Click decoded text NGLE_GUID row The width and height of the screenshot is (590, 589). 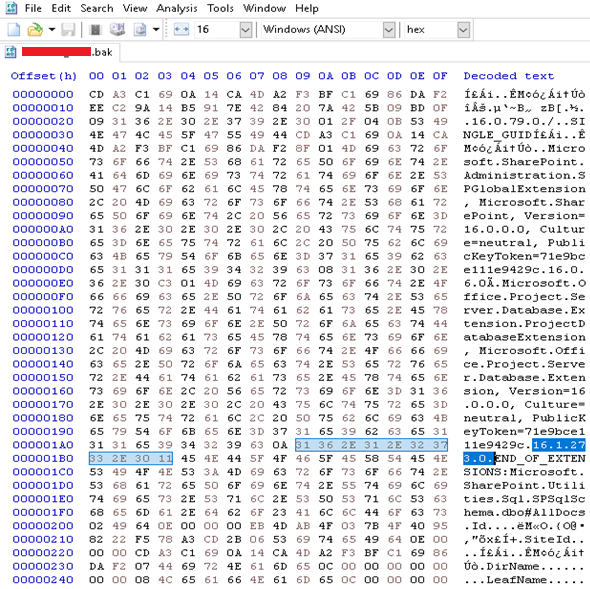click(524, 135)
